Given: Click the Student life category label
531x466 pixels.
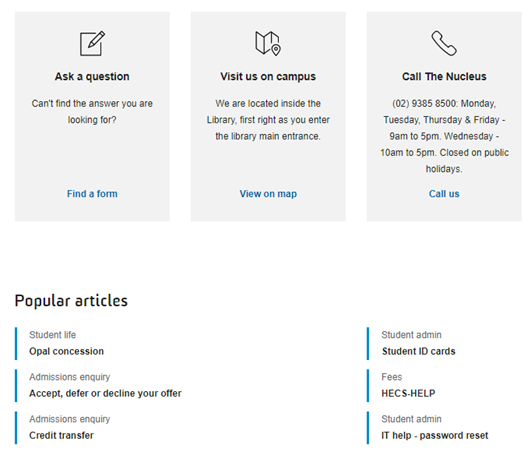Looking at the screenshot, I should [x=52, y=335].
